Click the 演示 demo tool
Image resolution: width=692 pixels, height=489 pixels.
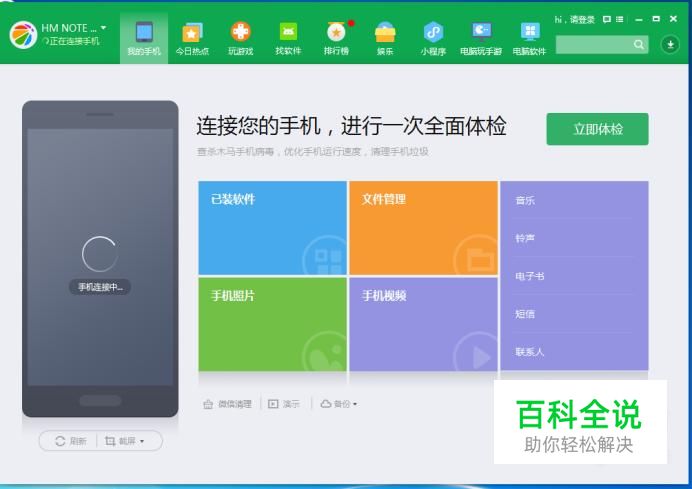[284, 404]
